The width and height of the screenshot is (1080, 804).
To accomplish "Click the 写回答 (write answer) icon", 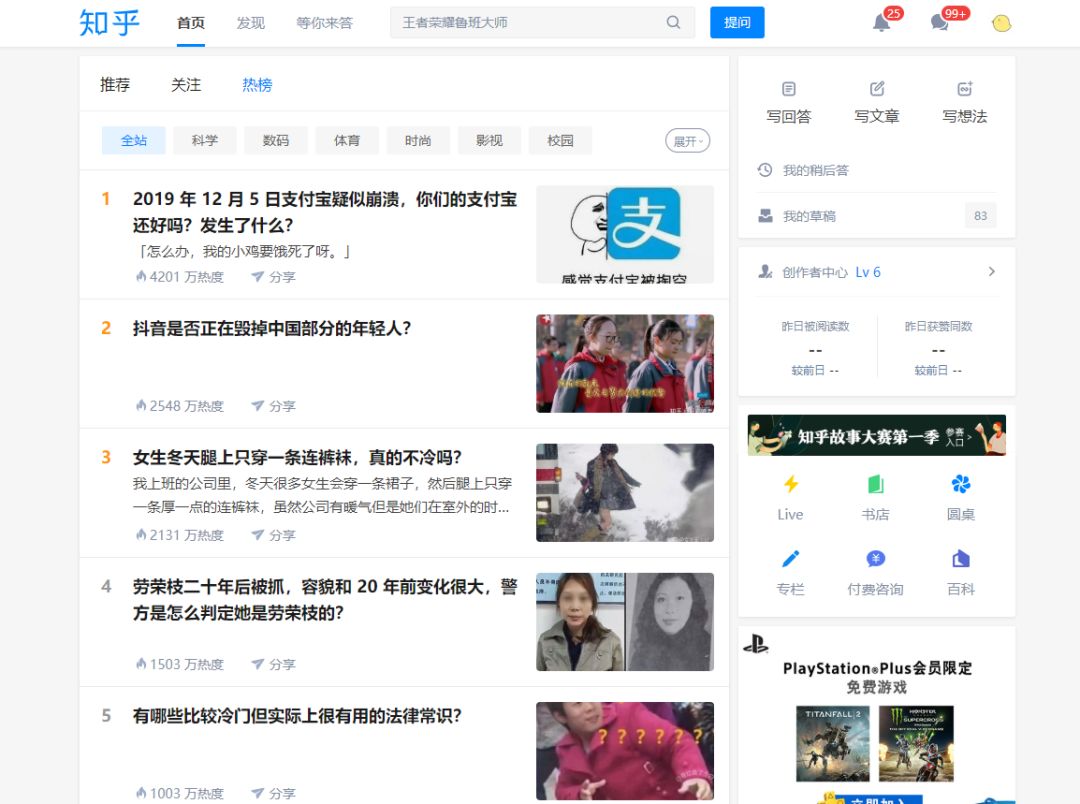I will point(789,88).
